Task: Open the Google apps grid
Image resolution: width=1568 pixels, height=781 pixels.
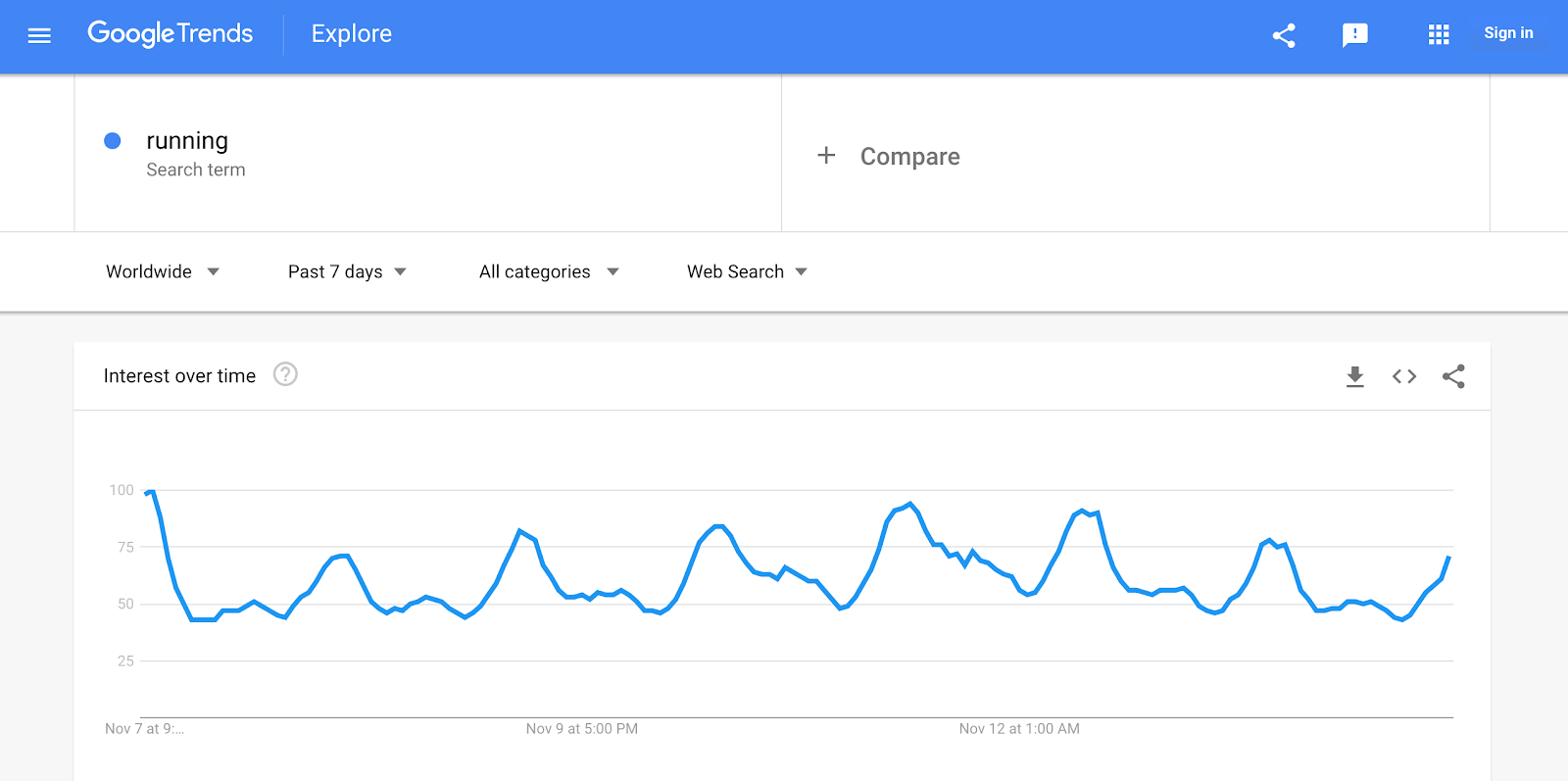Action: click(x=1438, y=35)
